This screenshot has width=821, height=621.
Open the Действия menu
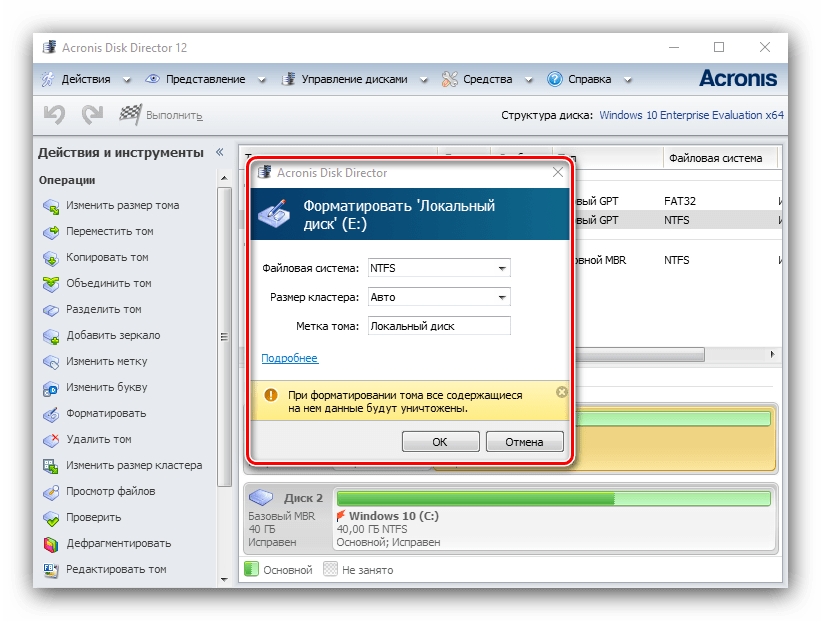click(x=86, y=79)
